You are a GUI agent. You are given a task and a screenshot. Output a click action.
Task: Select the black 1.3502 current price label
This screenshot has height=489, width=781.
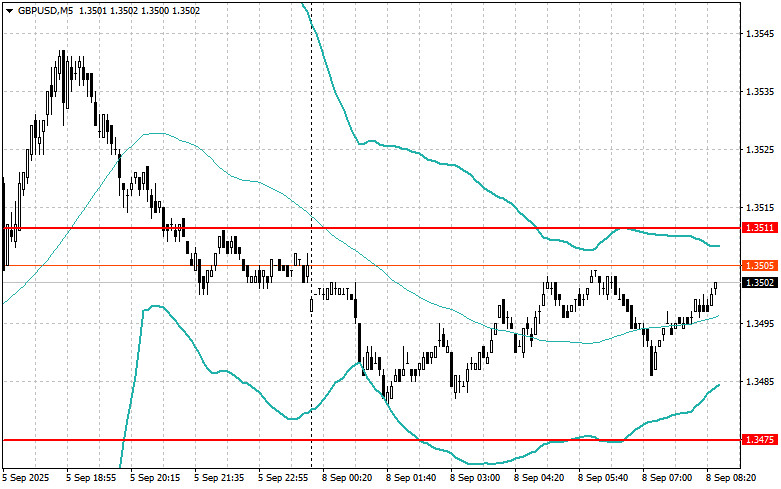tap(760, 282)
